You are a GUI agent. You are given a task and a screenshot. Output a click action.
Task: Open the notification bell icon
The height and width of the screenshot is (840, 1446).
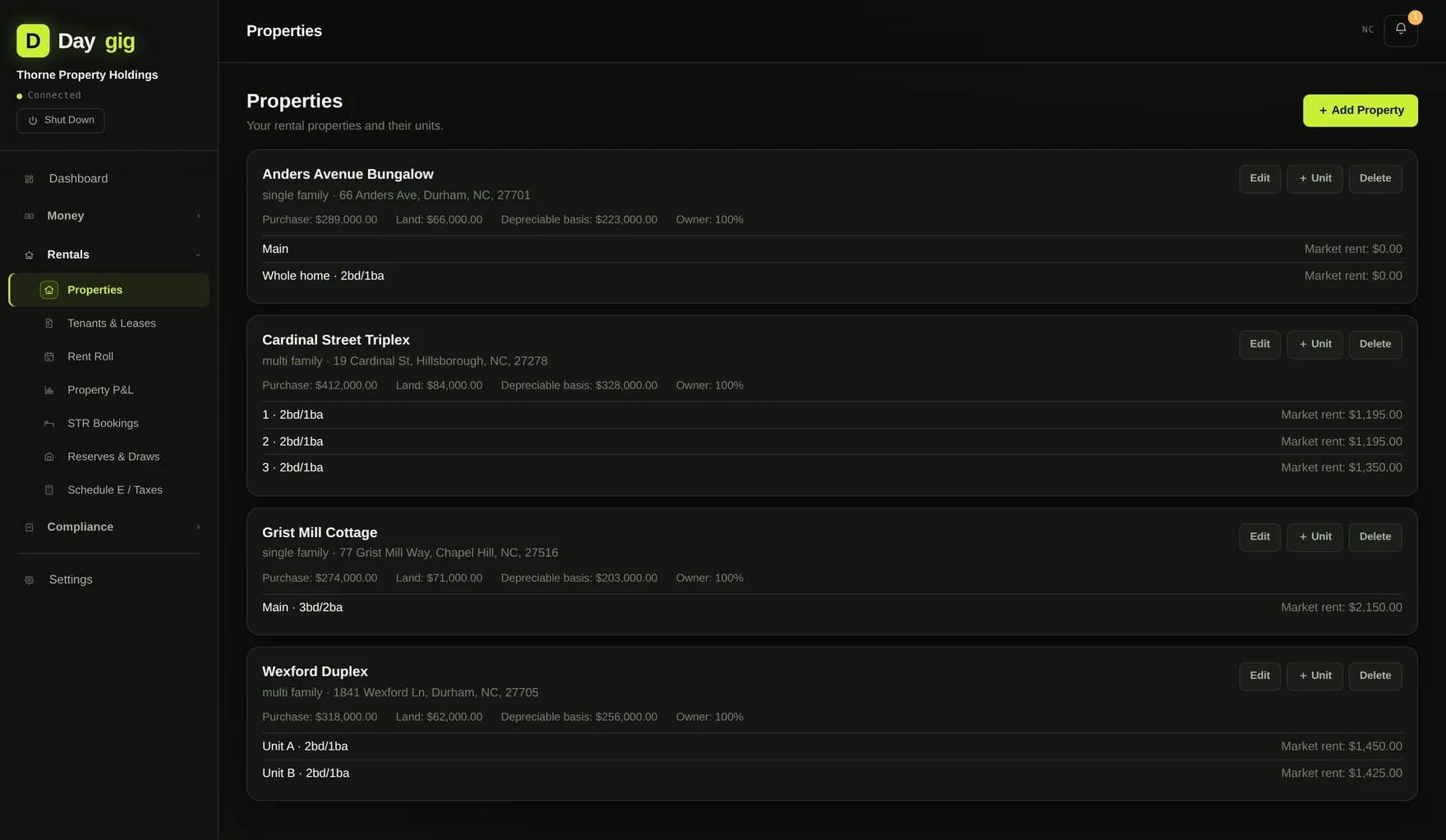(x=1400, y=30)
